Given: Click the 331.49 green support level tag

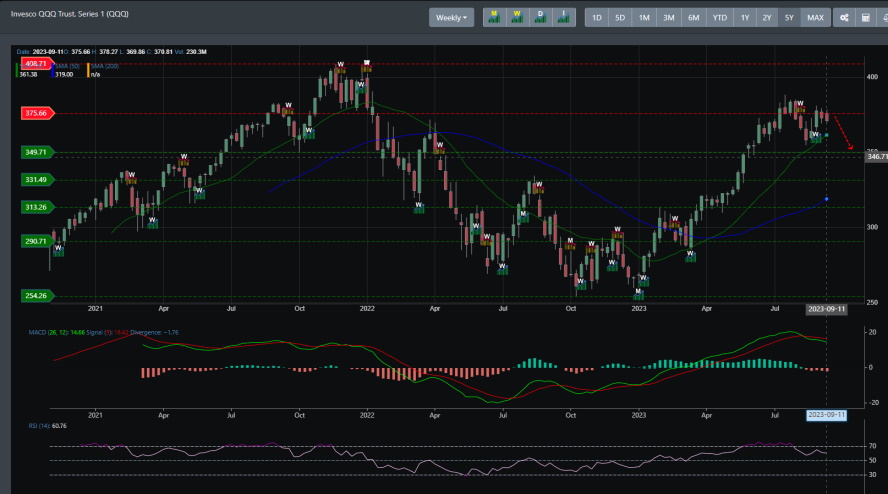Looking at the screenshot, I should tap(37, 180).
